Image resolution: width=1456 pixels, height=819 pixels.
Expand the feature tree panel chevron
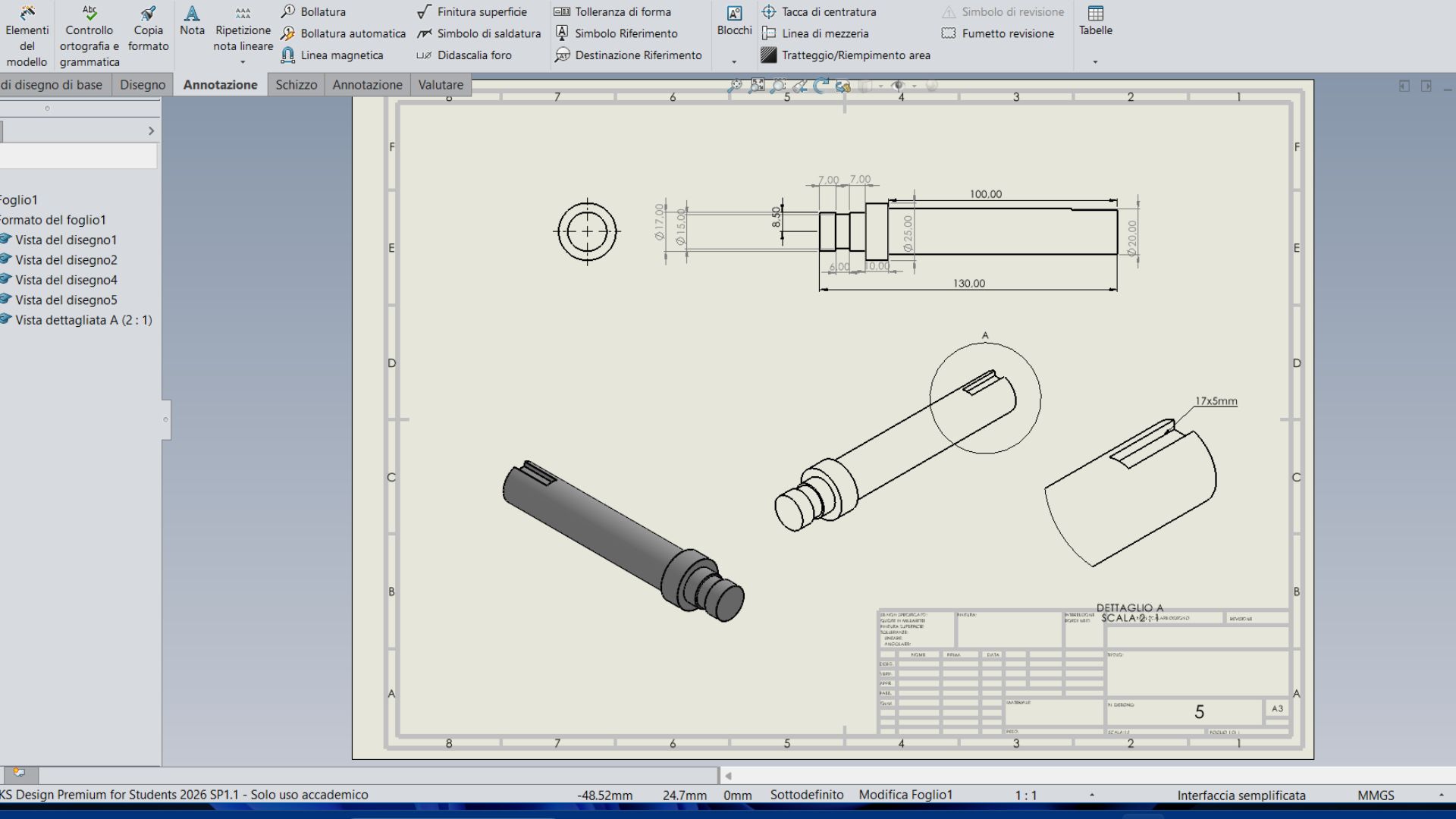[x=151, y=131]
